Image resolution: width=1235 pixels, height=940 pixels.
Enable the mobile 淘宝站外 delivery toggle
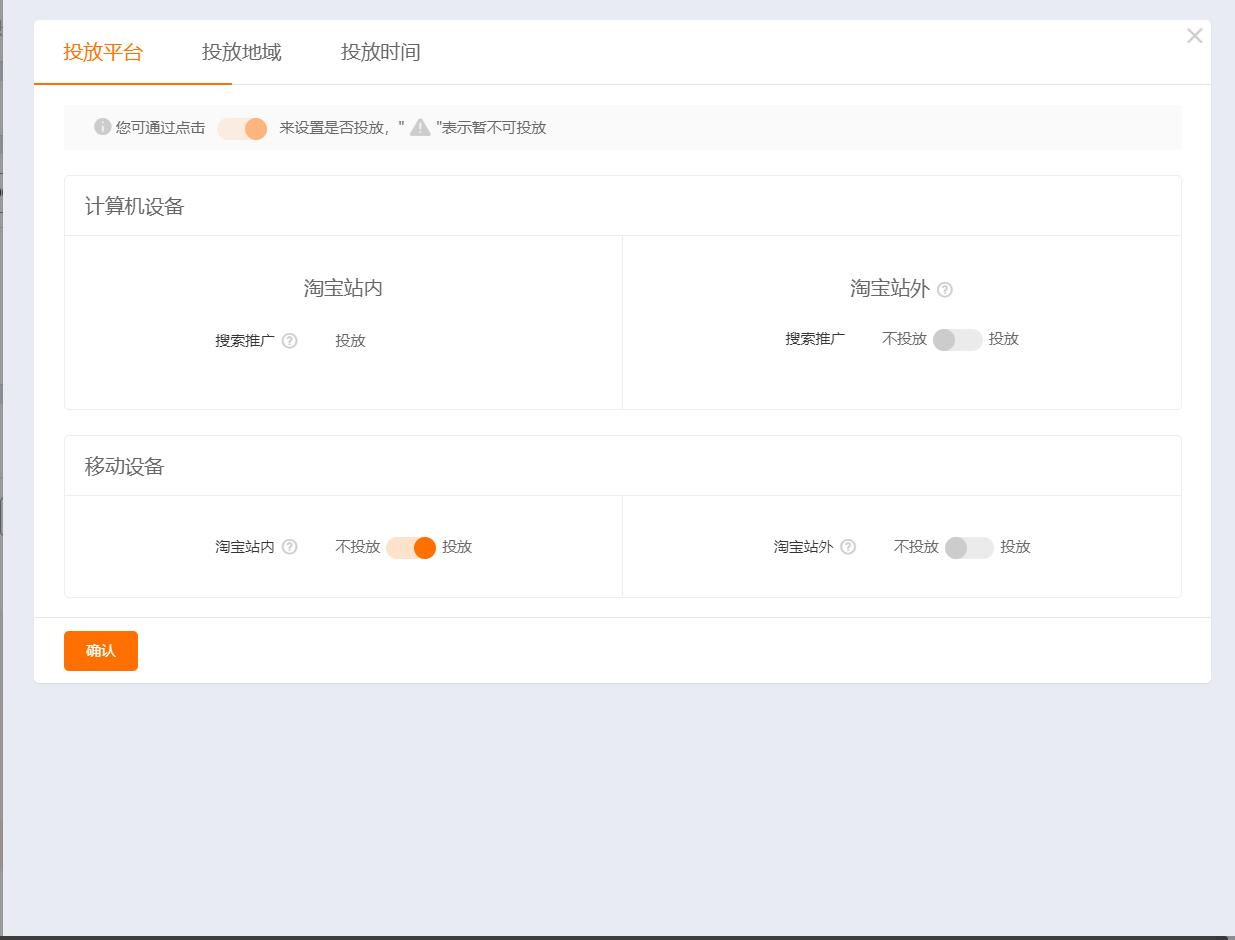point(966,547)
